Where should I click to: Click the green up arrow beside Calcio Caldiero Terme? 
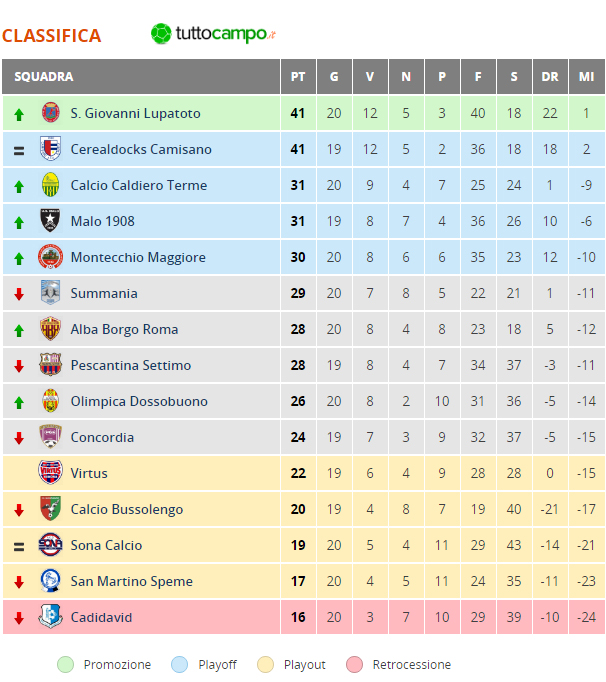pyautogui.click(x=18, y=187)
